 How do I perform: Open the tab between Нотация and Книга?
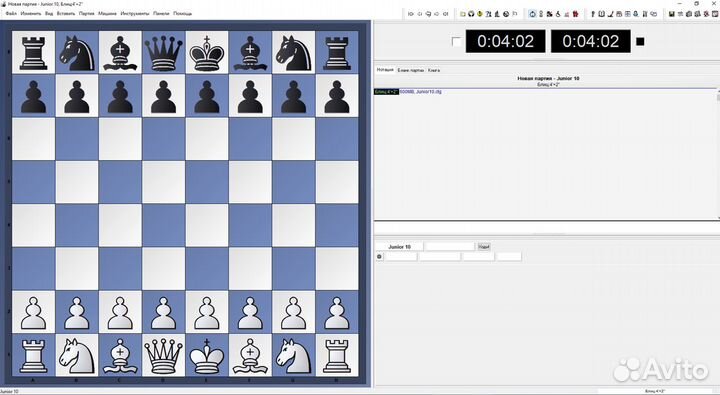411,70
